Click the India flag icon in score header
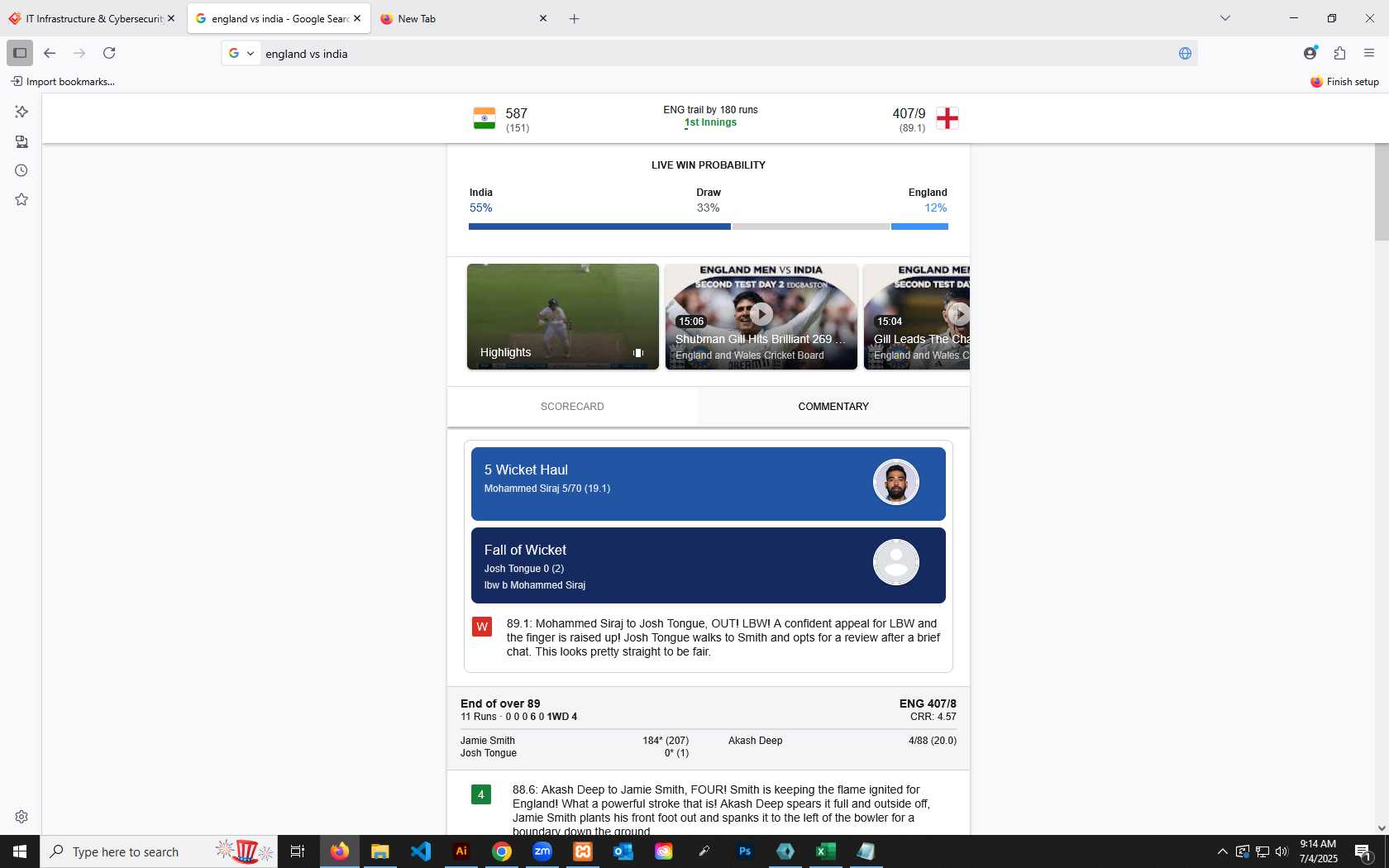Image resolution: width=1389 pixels, height=868 pixels. tap(484, 118)
